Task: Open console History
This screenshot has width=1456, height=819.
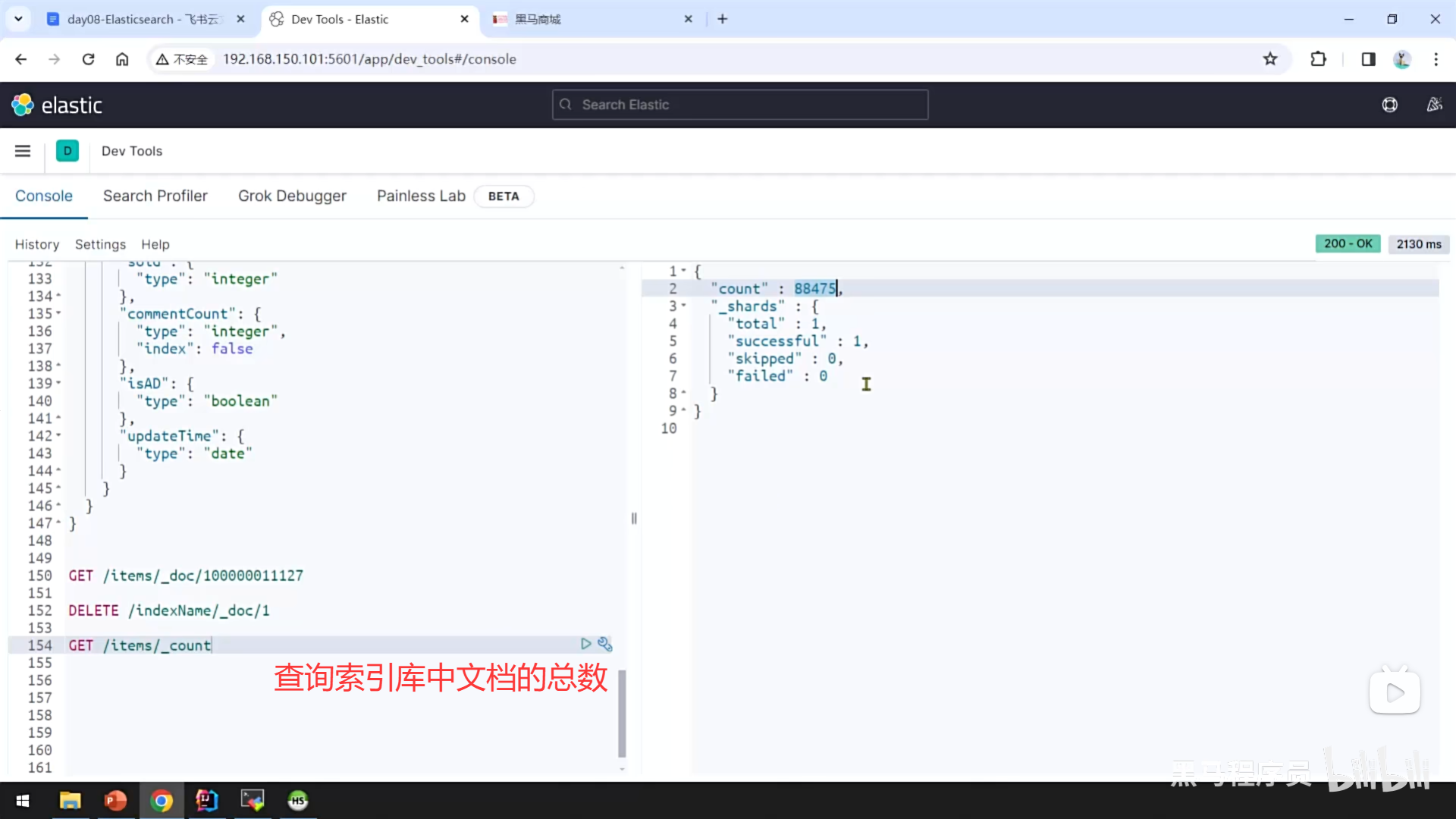Action: click(x=36, y=244)
